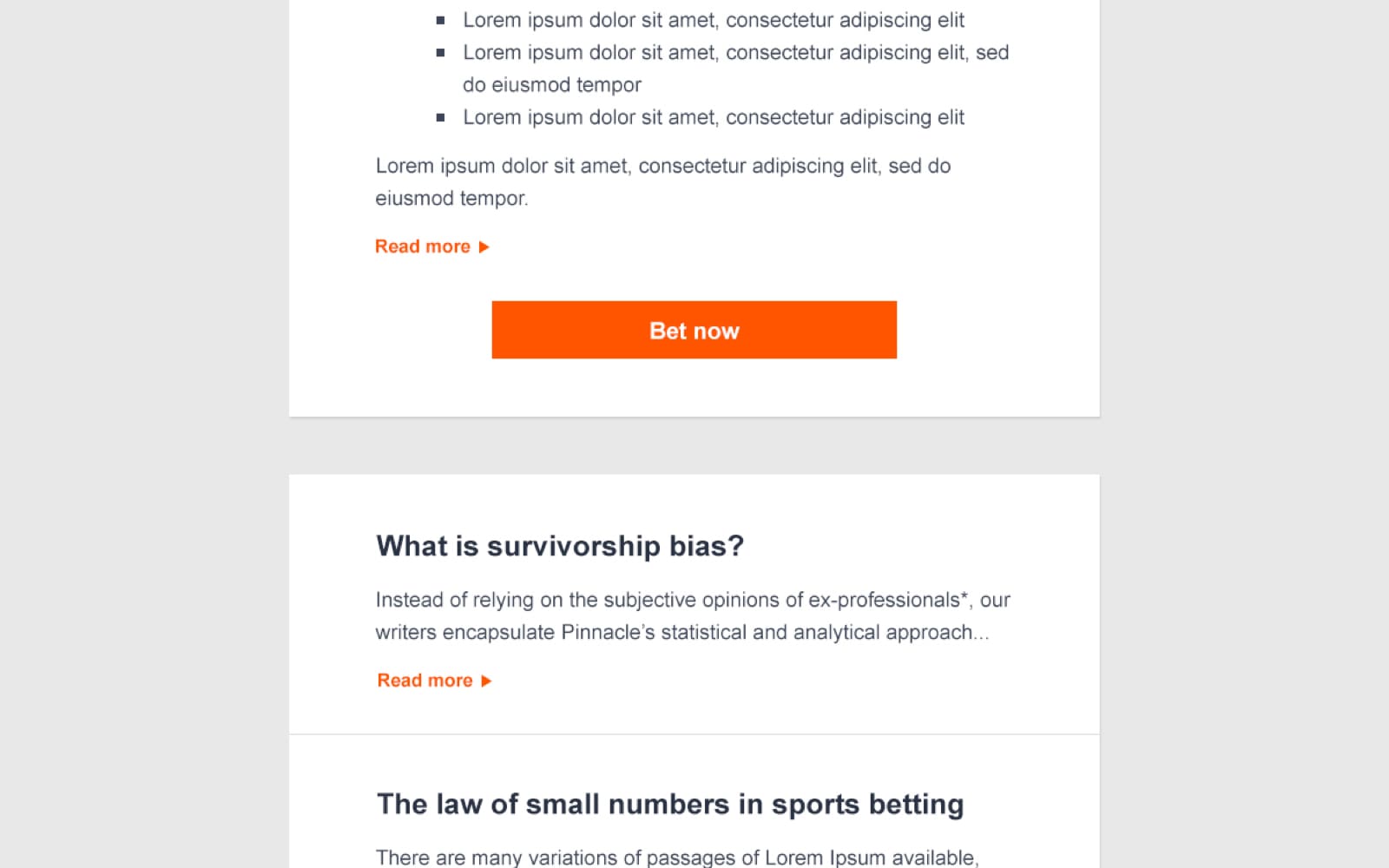Select "The law of small numbers" heading
The image size is (1389, 868).
[x=669, y=805]
